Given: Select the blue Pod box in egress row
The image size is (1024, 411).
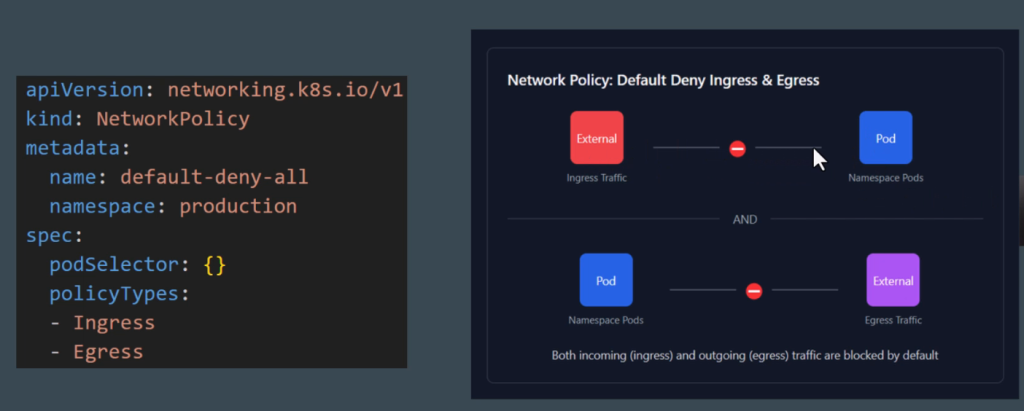Looking at the screenshot, I should pyautogui.click(x=606, y=280).
